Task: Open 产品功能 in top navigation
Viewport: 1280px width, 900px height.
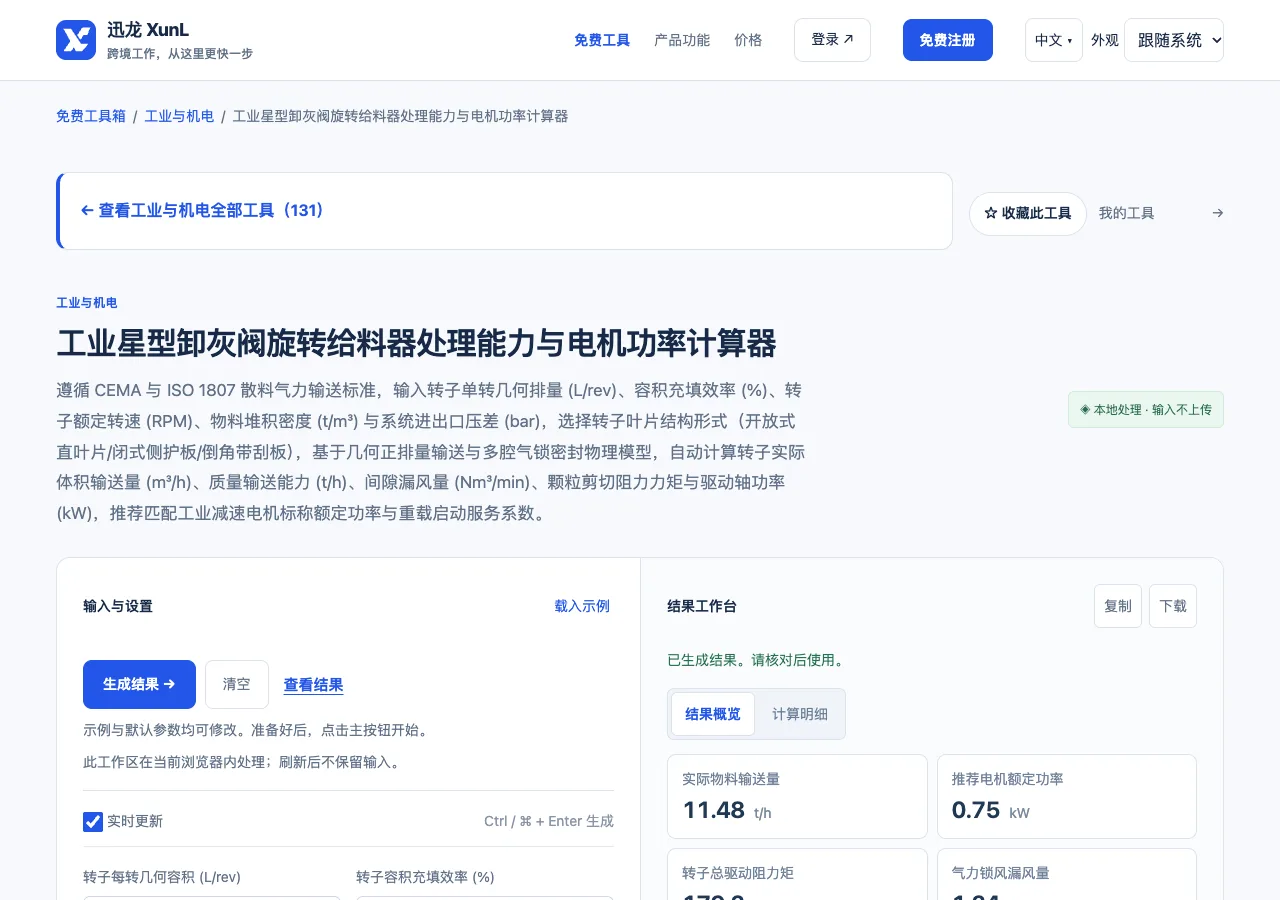Action: [682, 40]
